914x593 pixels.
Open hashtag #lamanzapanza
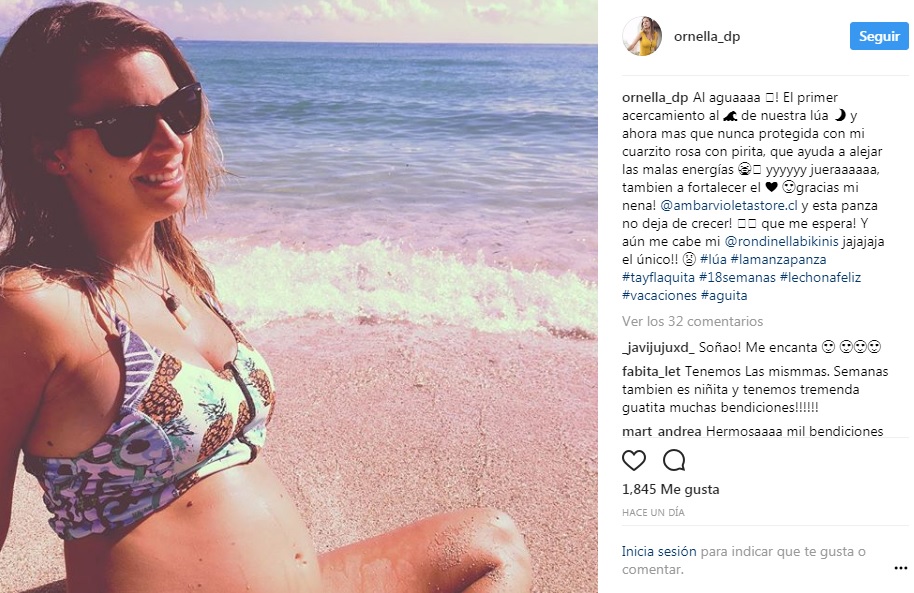tap(778, 259)
